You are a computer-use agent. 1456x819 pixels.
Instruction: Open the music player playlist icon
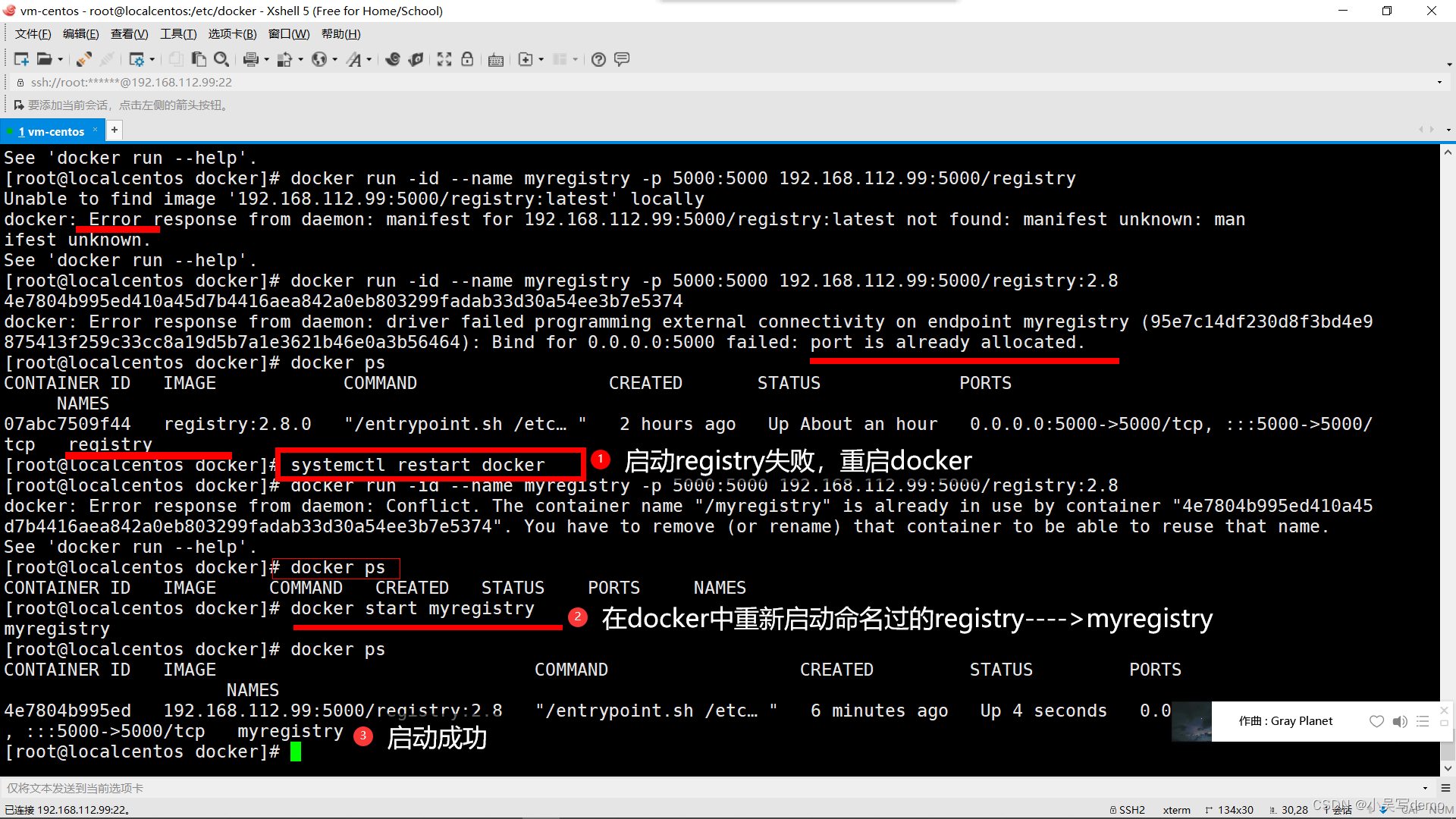(1423, 721)
